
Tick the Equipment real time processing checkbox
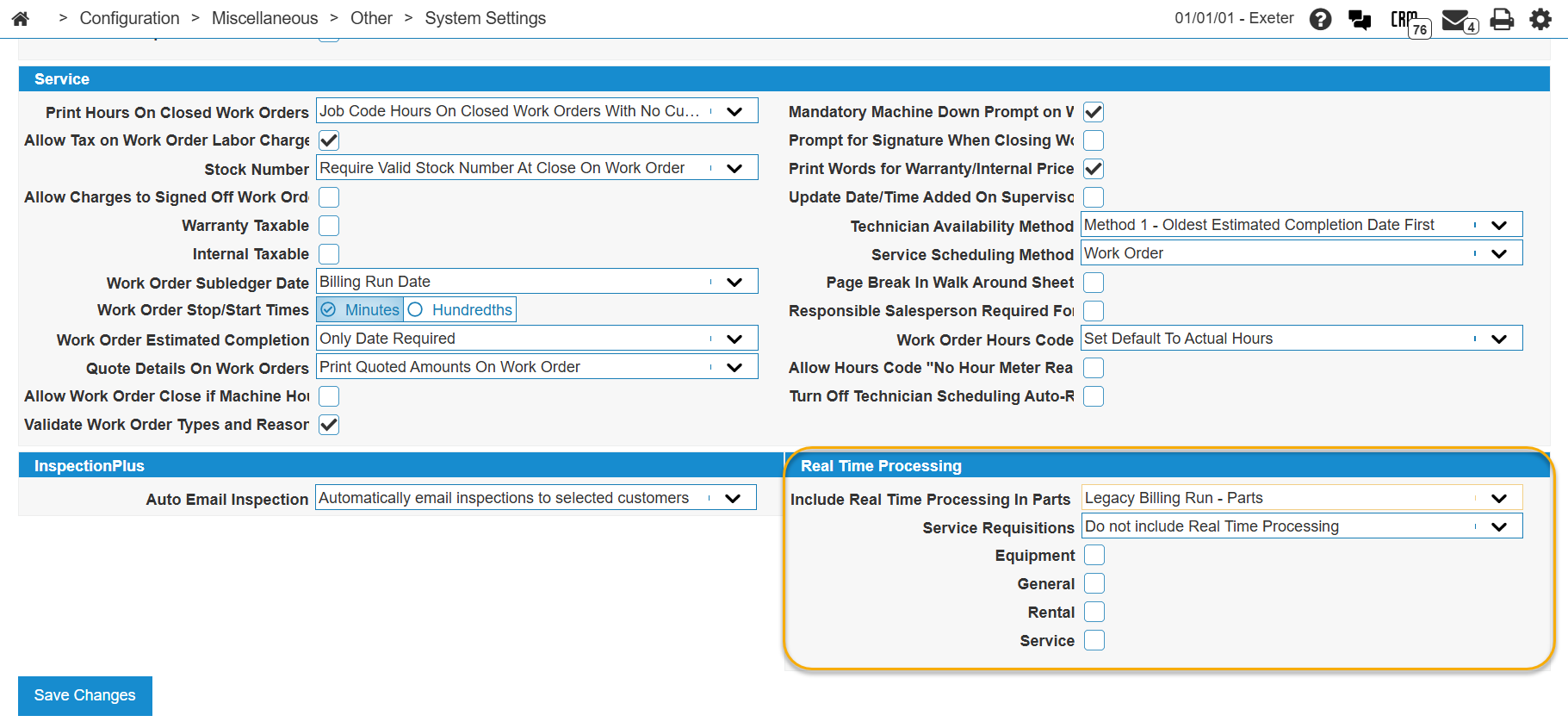point(1094,556)
